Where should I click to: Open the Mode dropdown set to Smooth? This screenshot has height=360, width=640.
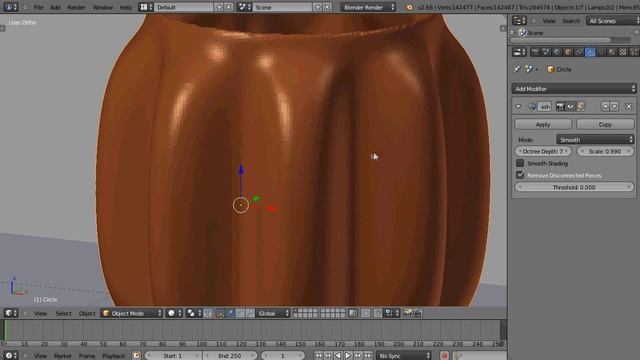596,140
